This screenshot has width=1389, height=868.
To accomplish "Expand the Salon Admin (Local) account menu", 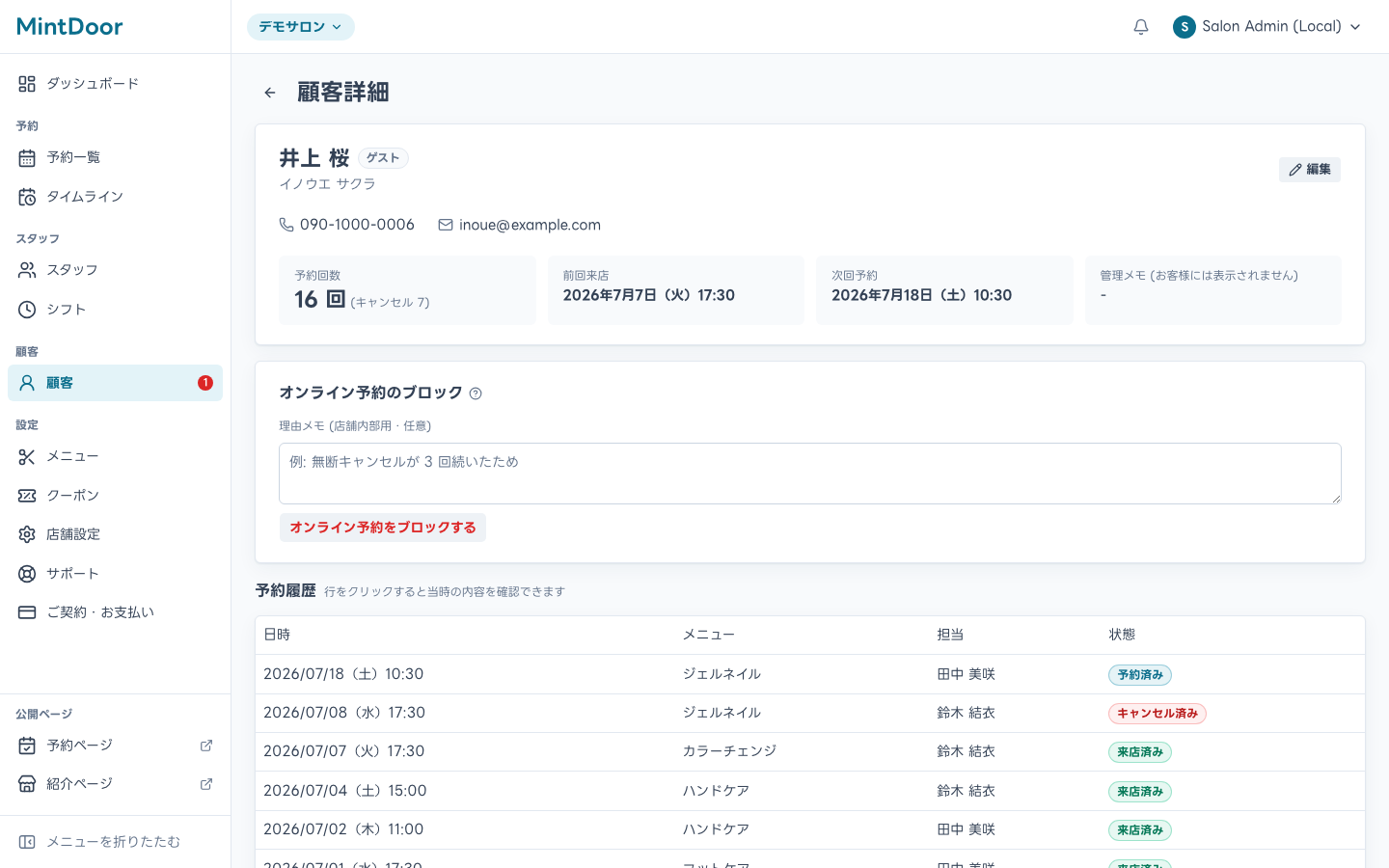I will (x=1267, y=27).
